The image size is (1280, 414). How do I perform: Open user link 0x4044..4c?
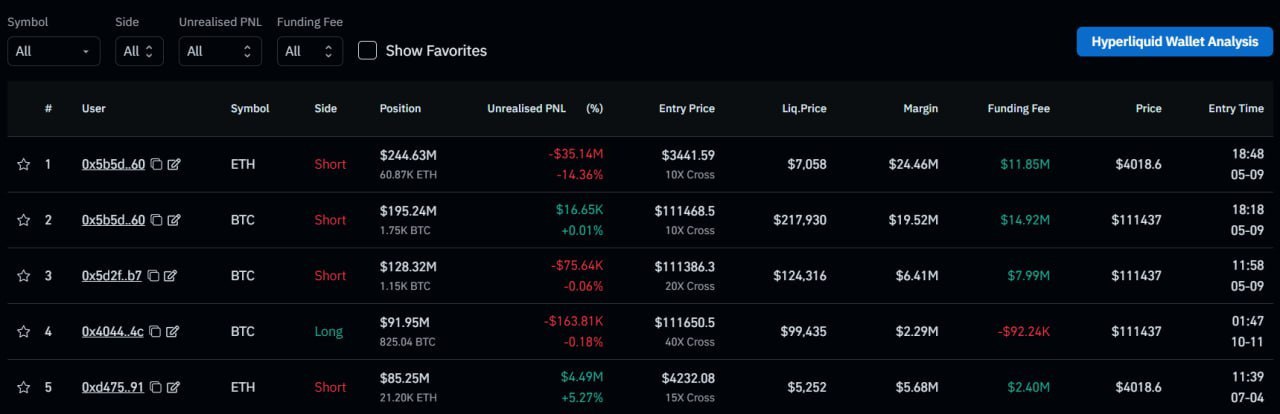click(113, 331)
